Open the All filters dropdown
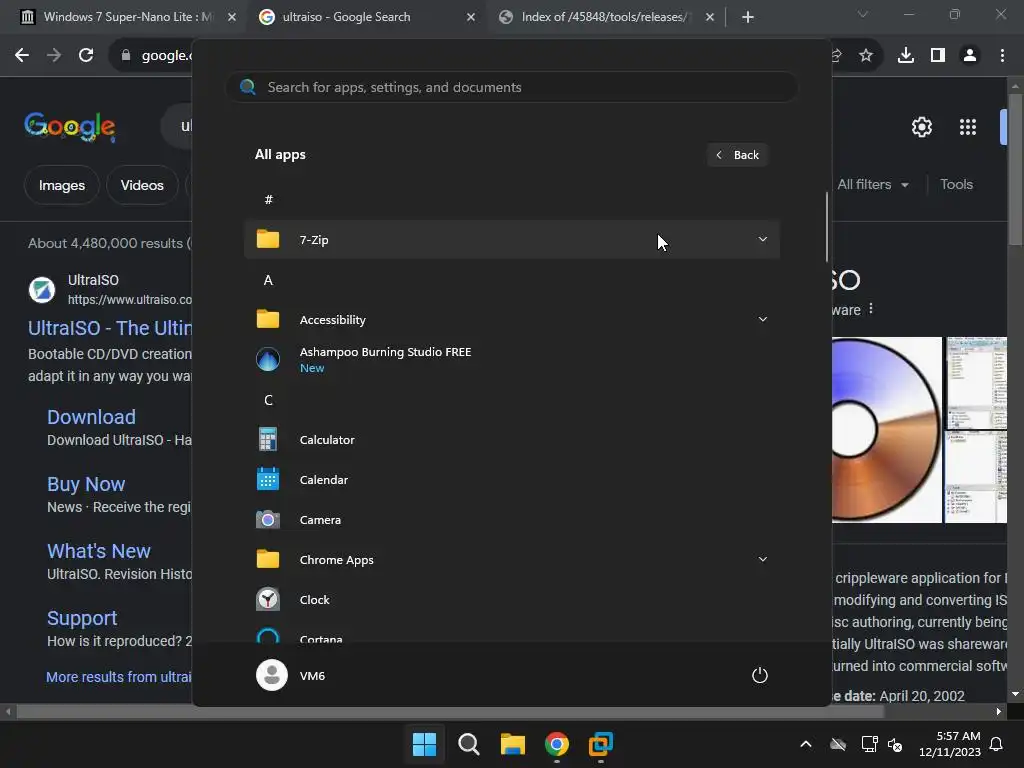1024x768 pixels. 872,185
